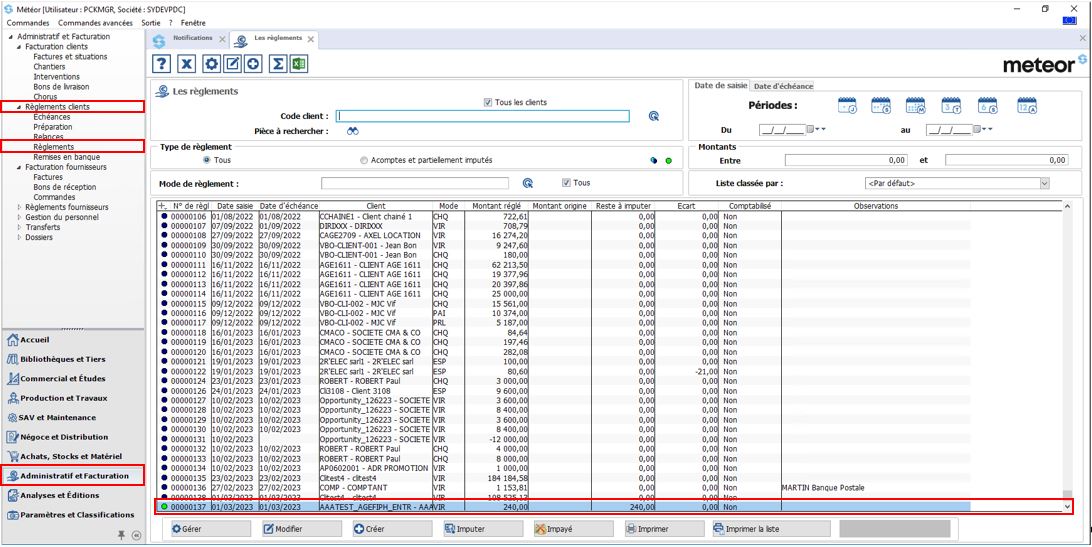Expand the Règlements fournisseurs tree node
This screenshot has height=547, width=1092.
click(x=20, y=207)
